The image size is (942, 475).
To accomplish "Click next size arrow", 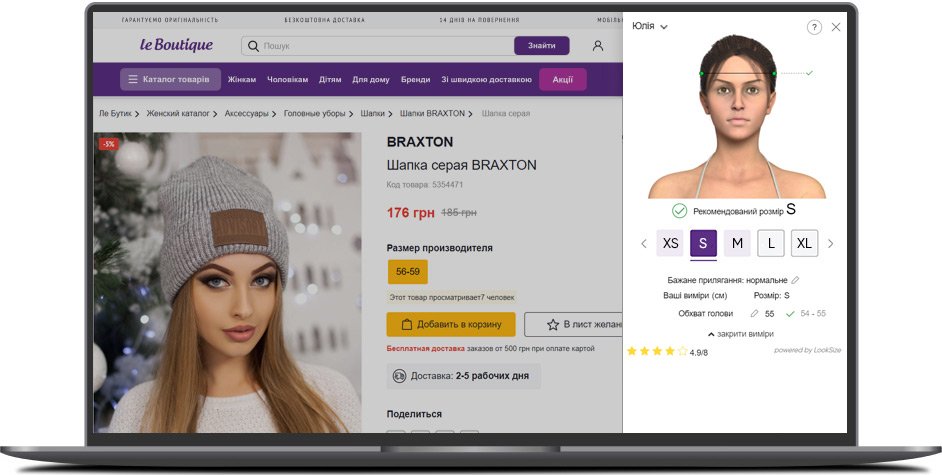I will tap(831, 244).
